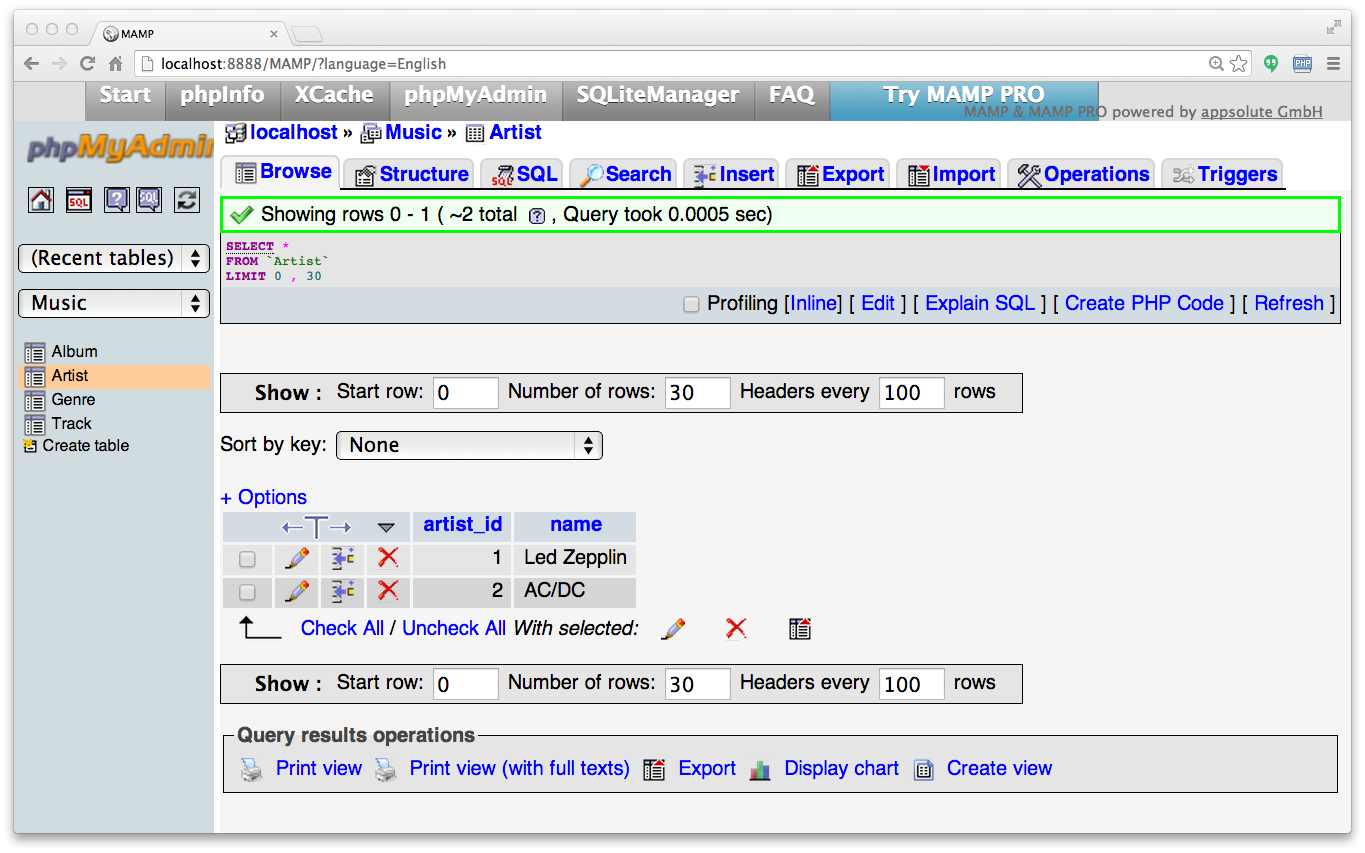The image size is (1365, 853).
Task: Click the PHP extension icon in Chrome toolbar
Action: [x=1302, y=63]
